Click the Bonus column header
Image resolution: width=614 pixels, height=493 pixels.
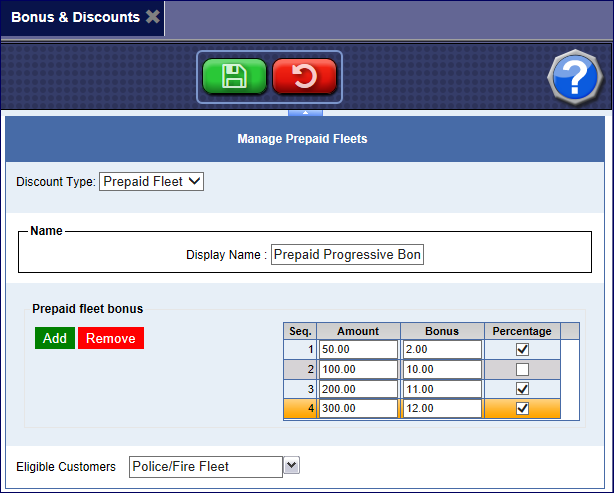(441, 331)
